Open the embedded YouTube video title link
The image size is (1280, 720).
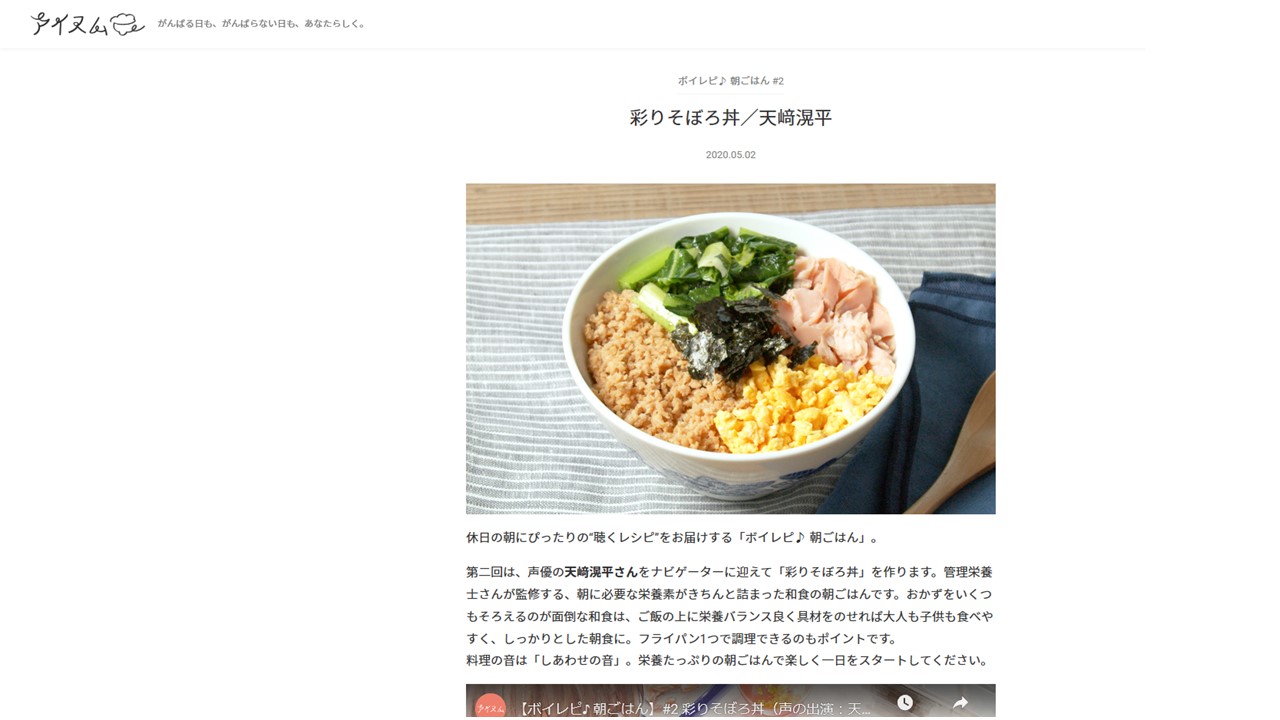click(696, 707)
